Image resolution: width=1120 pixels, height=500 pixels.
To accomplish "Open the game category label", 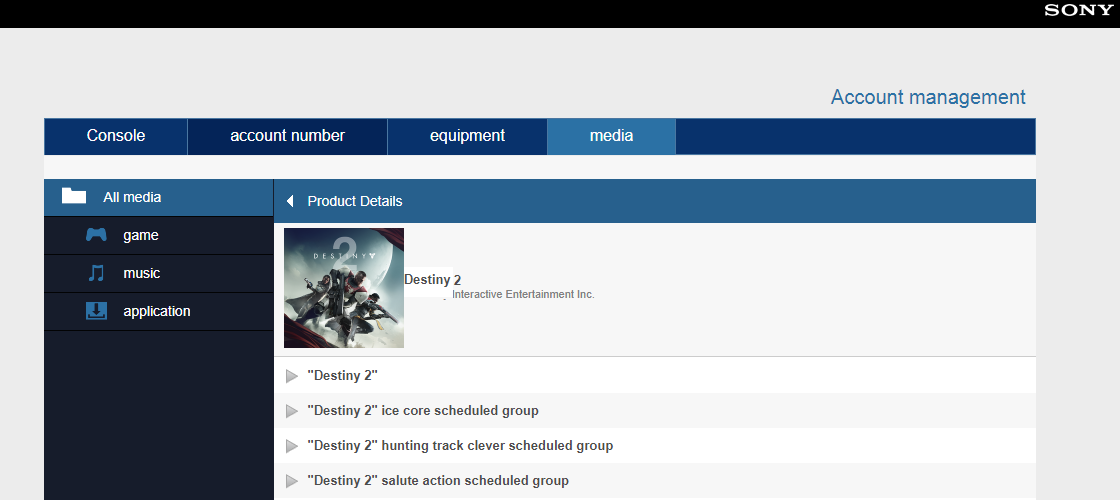I will (141, 235).
